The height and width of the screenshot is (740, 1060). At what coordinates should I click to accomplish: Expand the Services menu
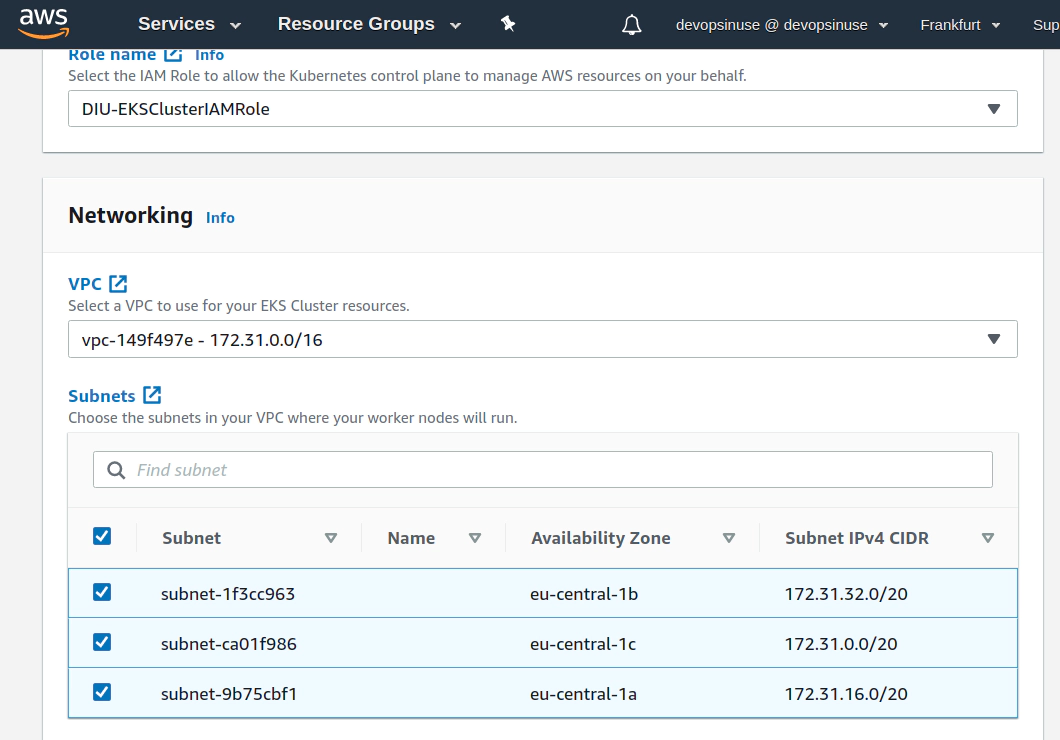click(x=189, y=24)
